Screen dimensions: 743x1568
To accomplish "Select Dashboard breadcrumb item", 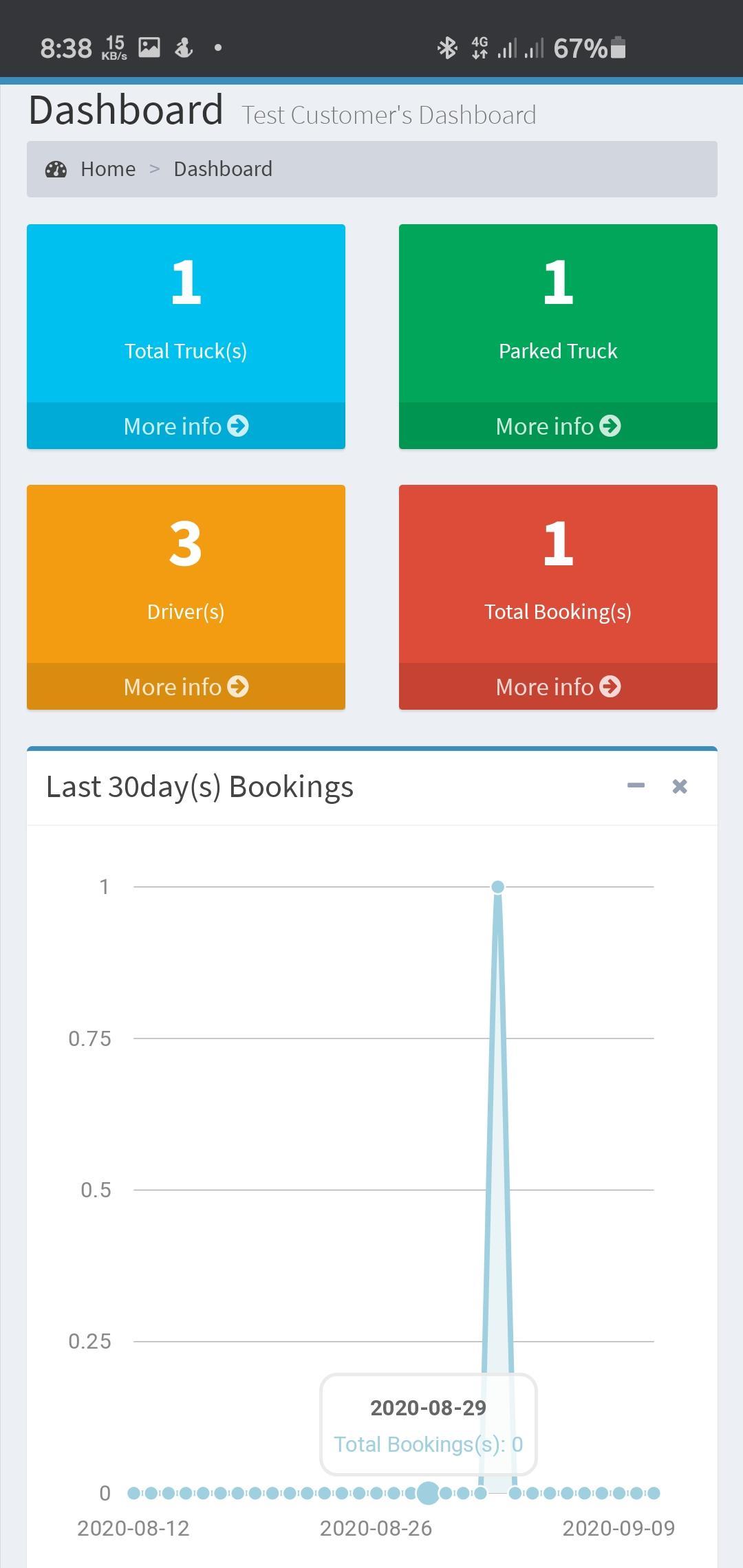I will 223,169.
